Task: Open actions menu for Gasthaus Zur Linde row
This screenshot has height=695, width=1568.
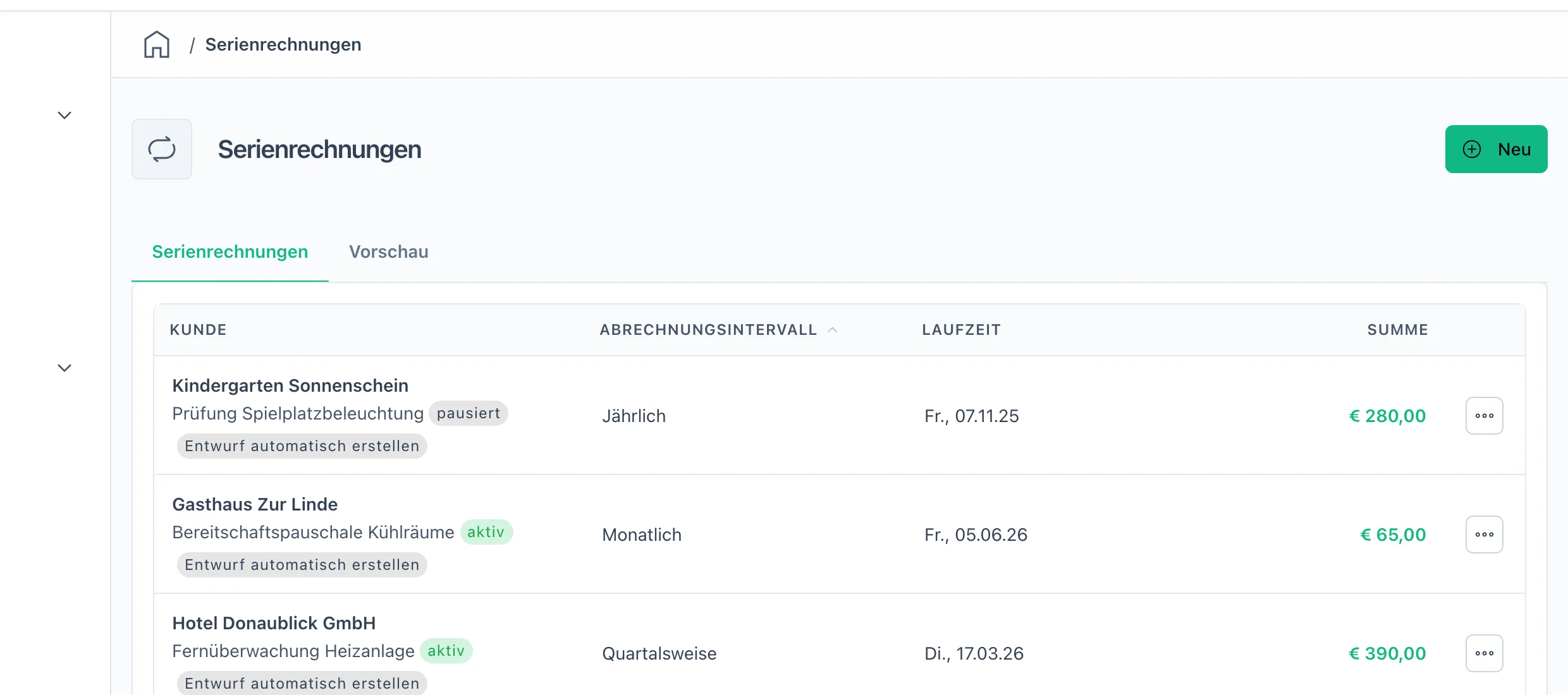Action: 1484,535
